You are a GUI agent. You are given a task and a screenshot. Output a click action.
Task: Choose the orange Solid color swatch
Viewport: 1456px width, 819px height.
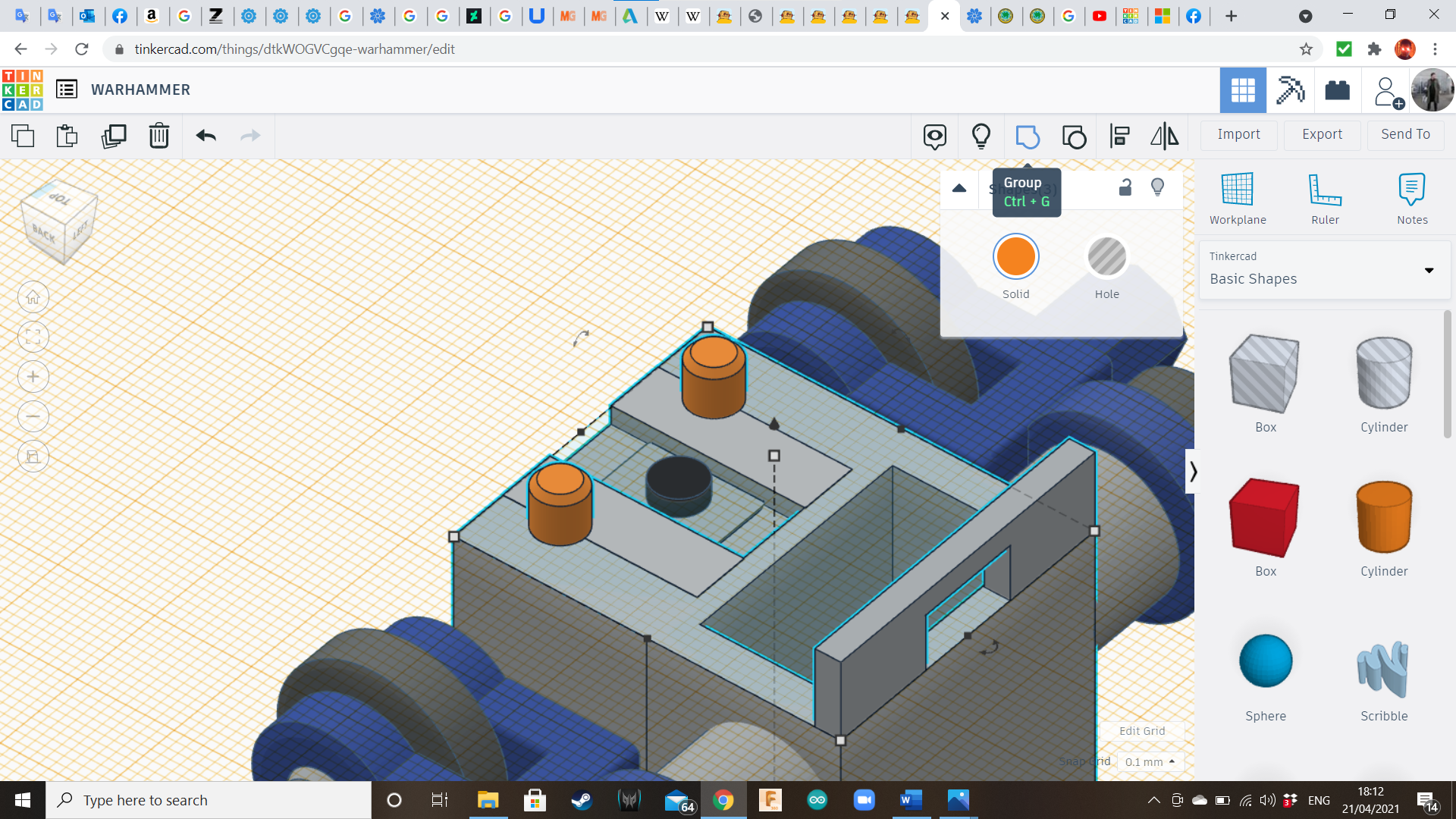(x=1015, y=256)
